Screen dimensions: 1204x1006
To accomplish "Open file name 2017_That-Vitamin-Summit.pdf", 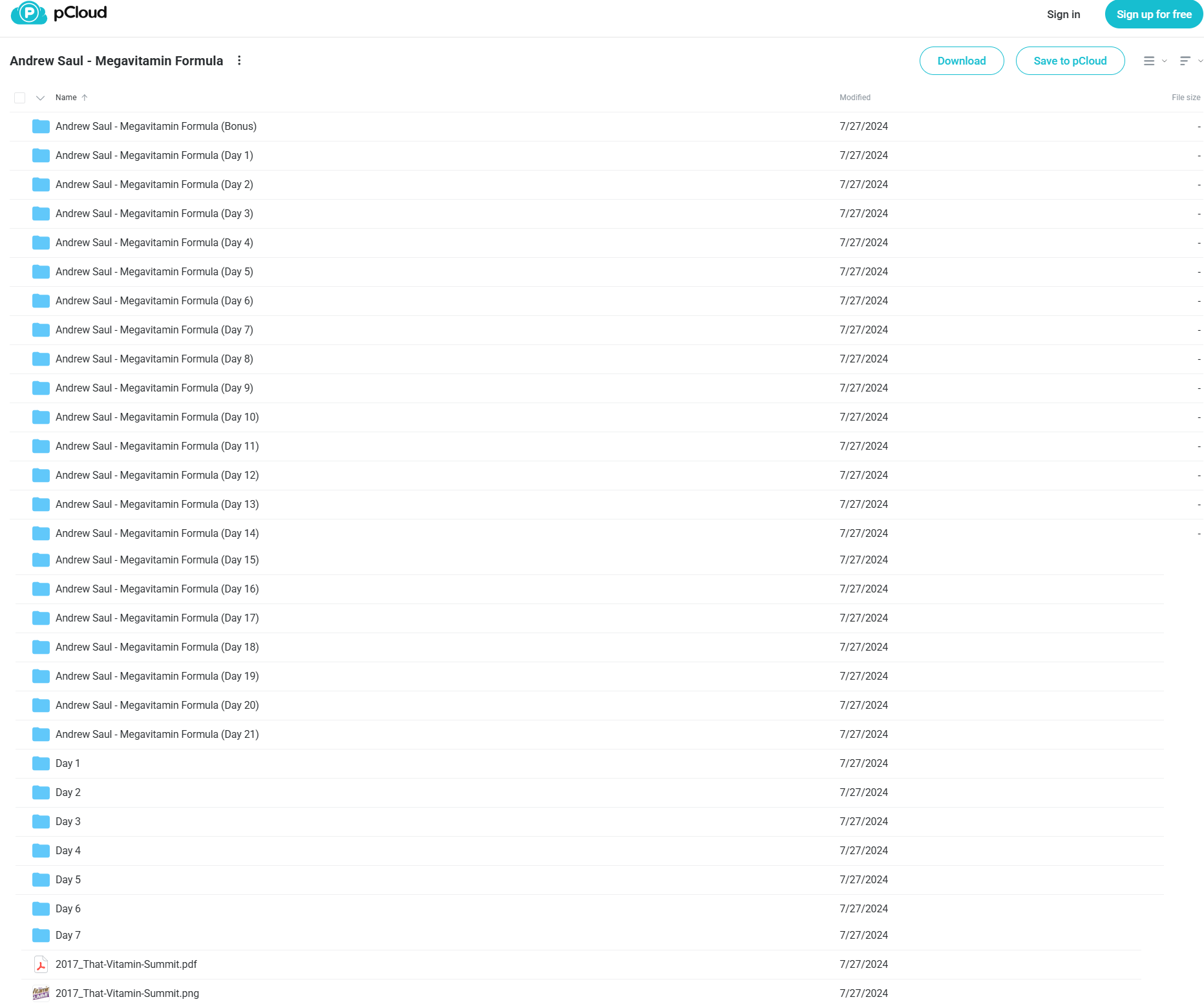I will (x=126, y=964).
